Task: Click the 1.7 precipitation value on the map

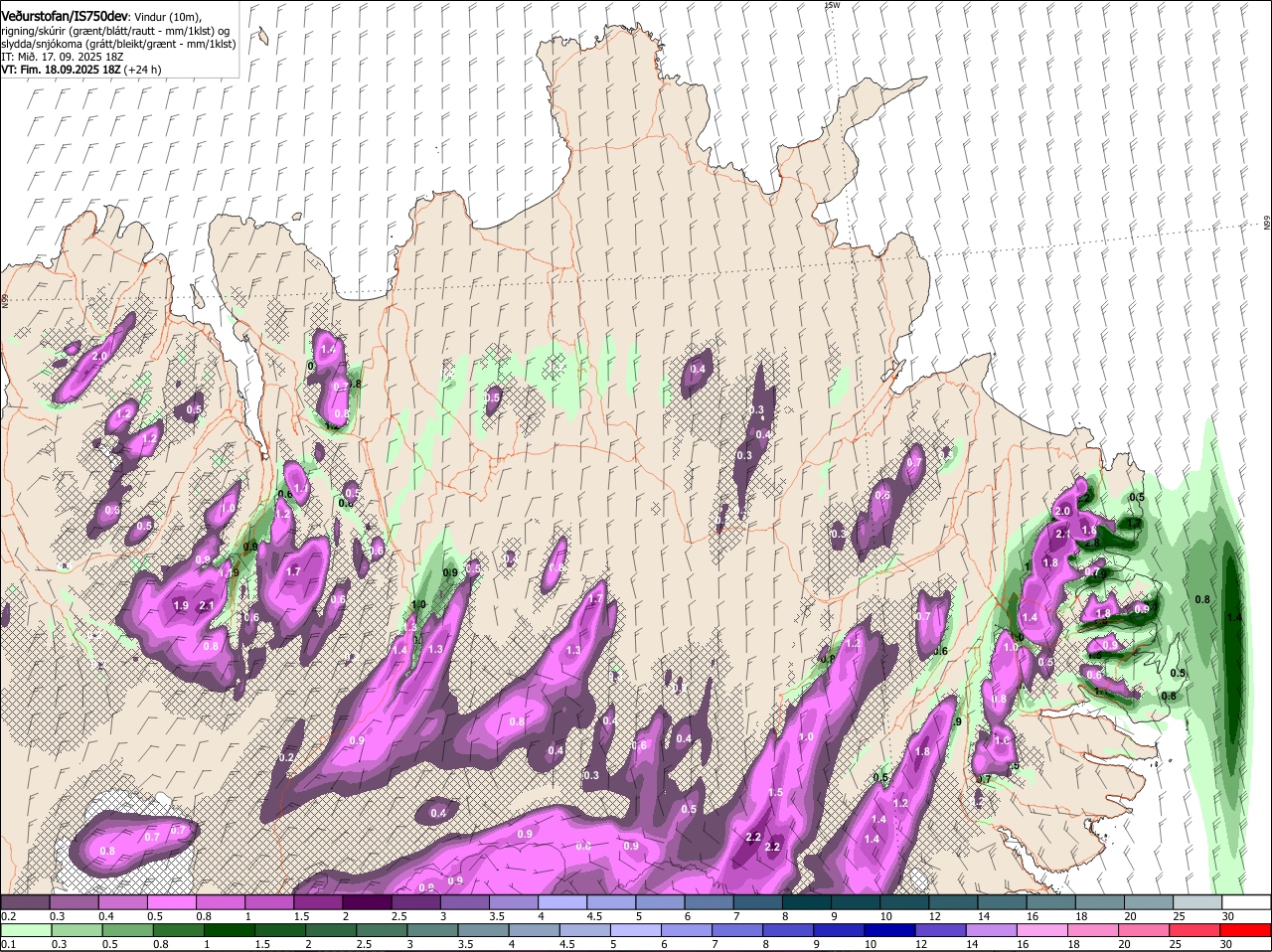Action: (293, 571)
